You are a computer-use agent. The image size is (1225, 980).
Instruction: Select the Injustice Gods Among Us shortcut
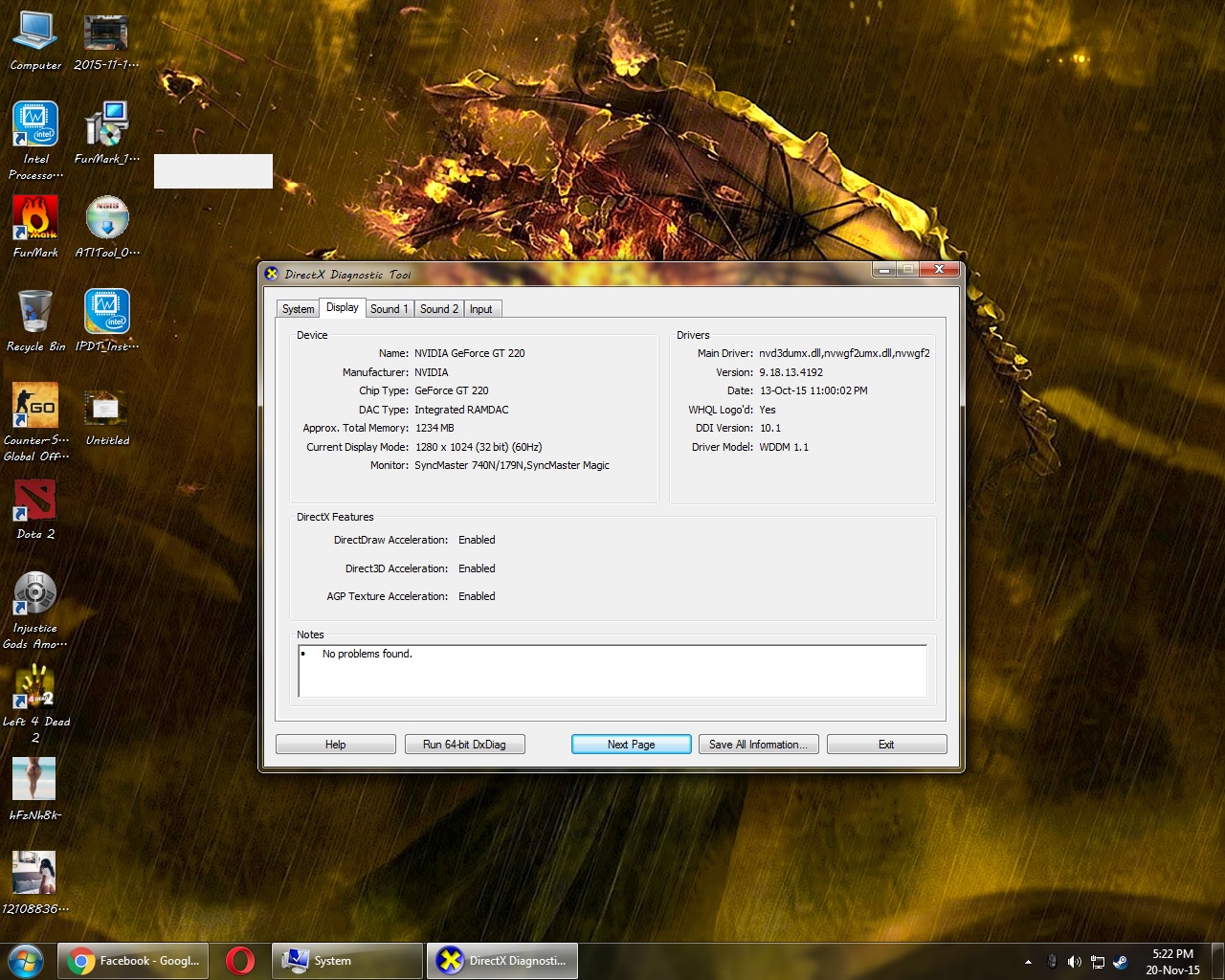point(35,610)
